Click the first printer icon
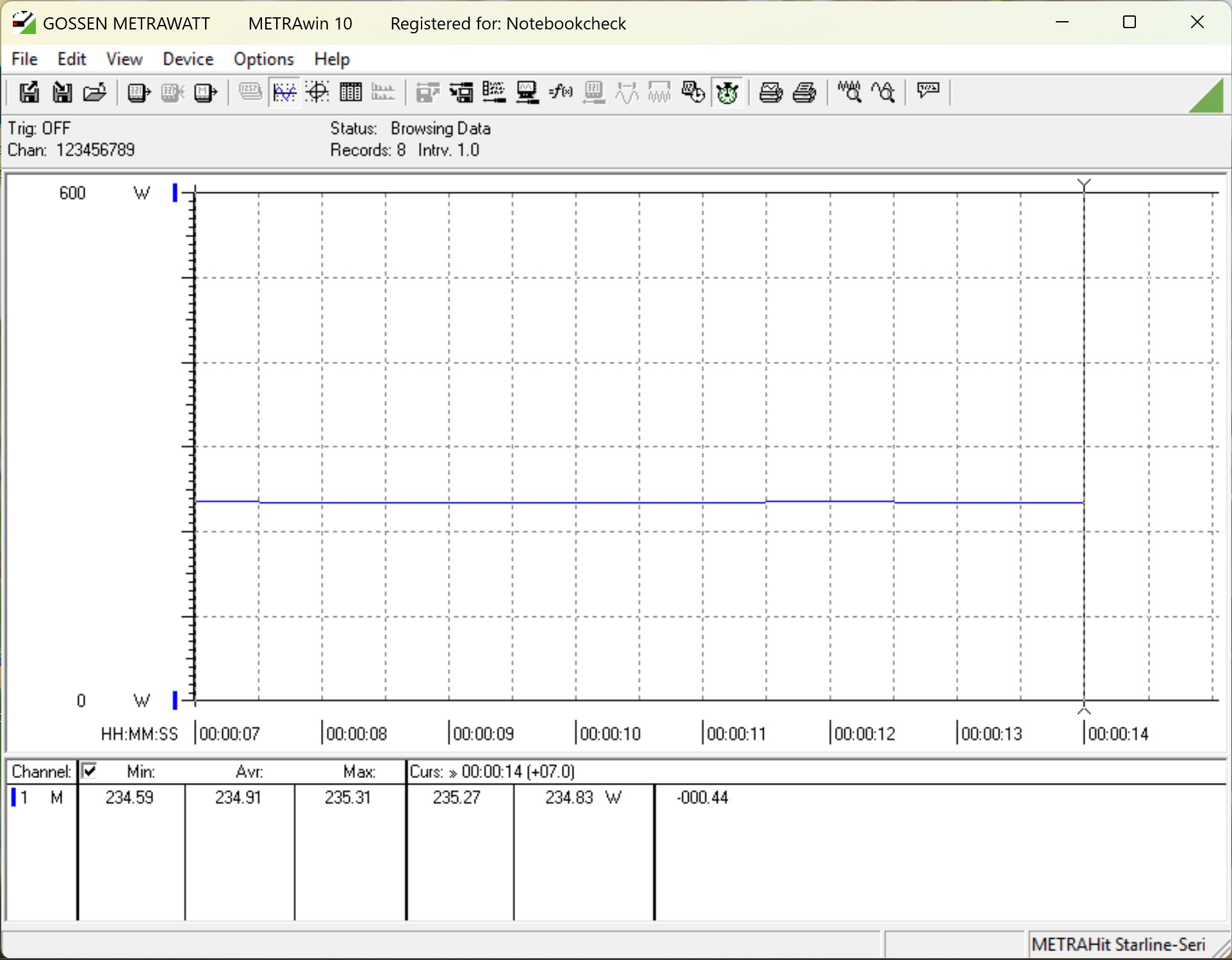 pyautogui.click(x=770, y=93)
